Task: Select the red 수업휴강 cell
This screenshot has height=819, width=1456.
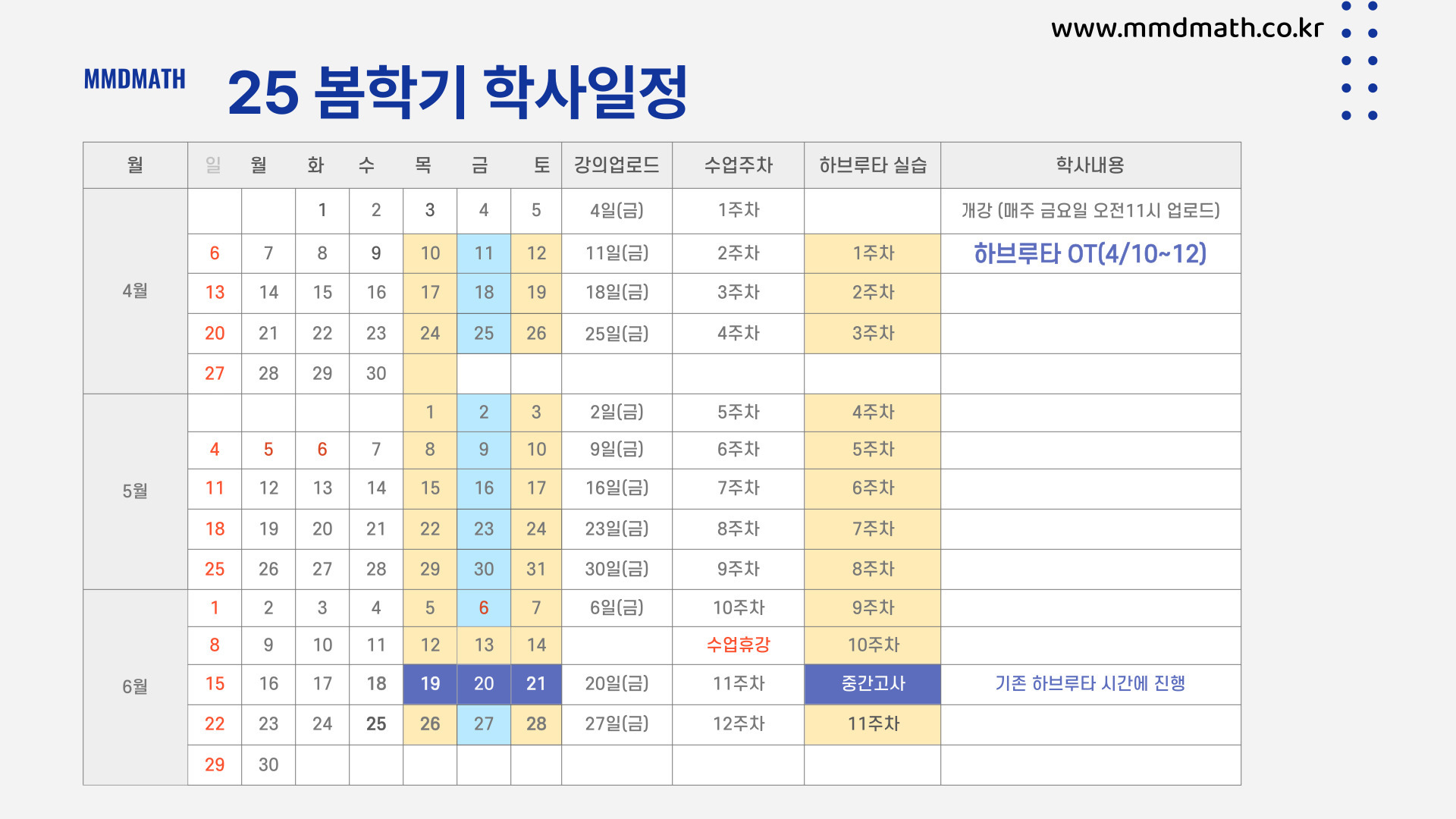Action: click(x=738, y=645)
